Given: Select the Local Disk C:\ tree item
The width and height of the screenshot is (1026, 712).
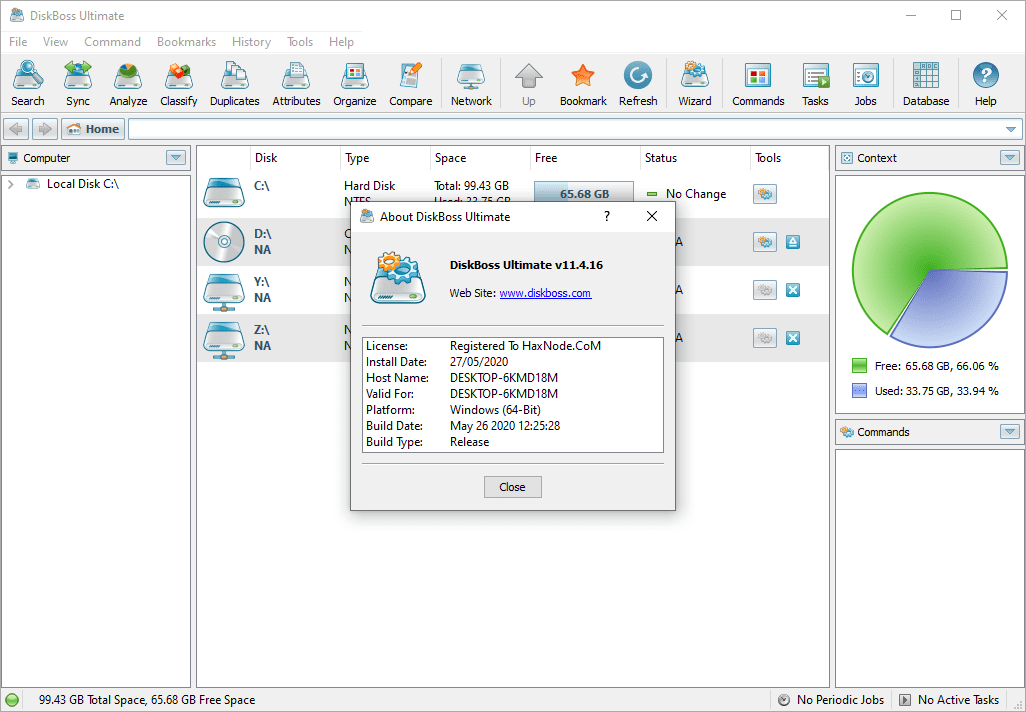Looking at the screenshot, I should click(x=82, y=185).
